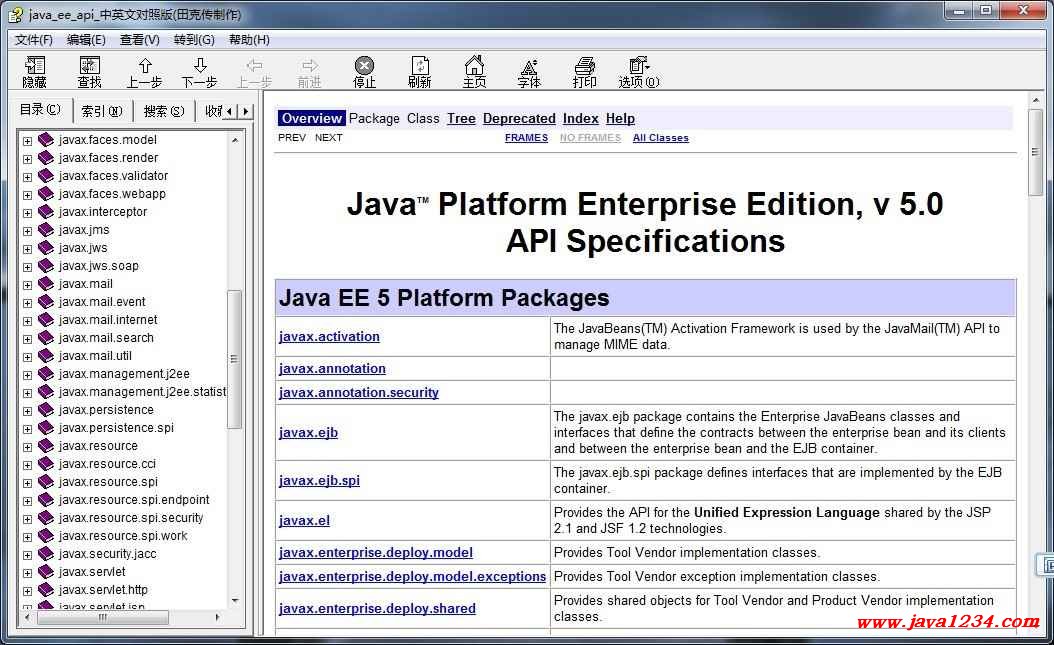Open the javax.enterprise.deploy.model package link
The image size is (1054, 645).
click(376, 552)
